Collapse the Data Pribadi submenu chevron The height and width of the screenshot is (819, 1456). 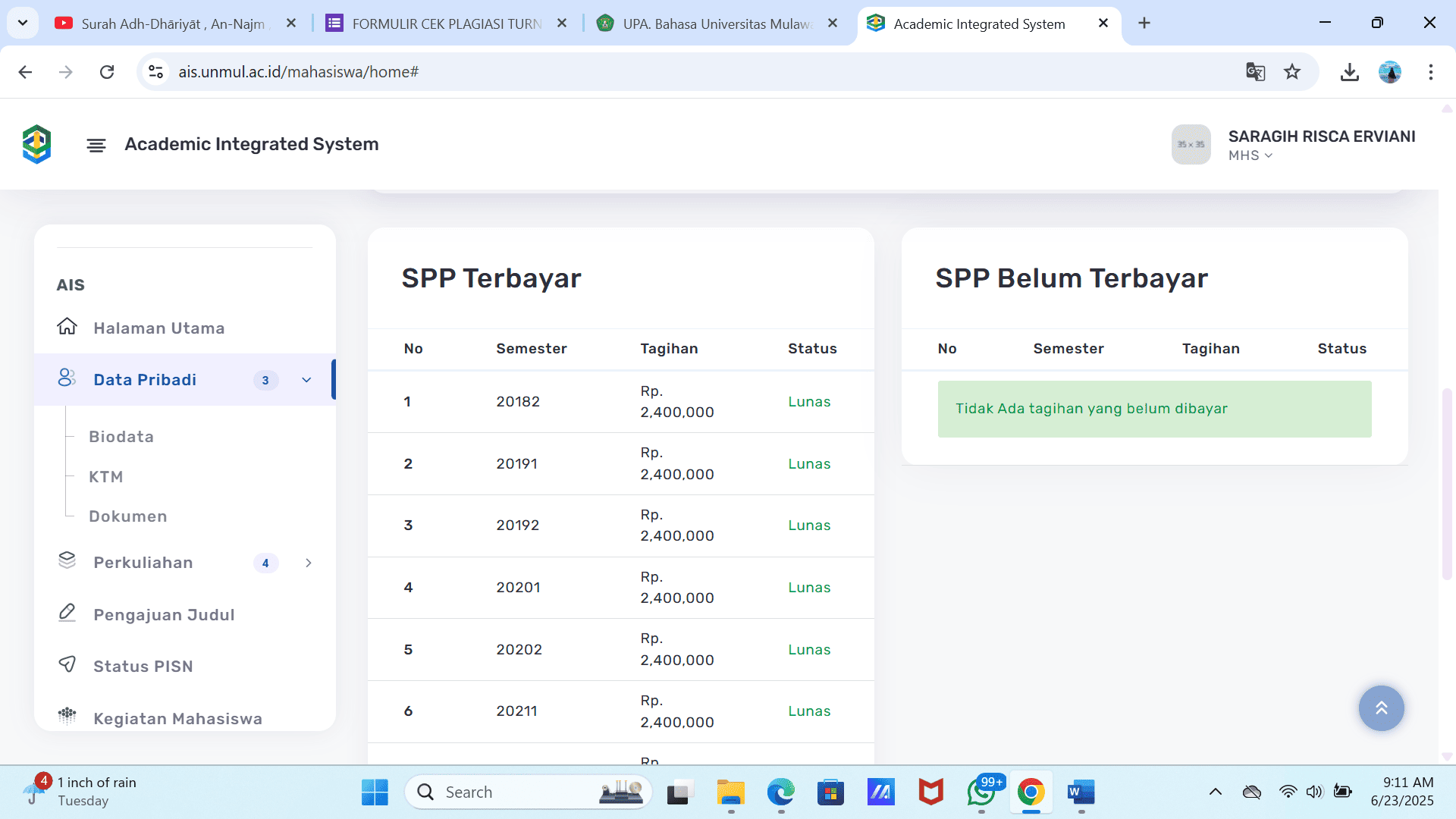click(x=306, y=380)
